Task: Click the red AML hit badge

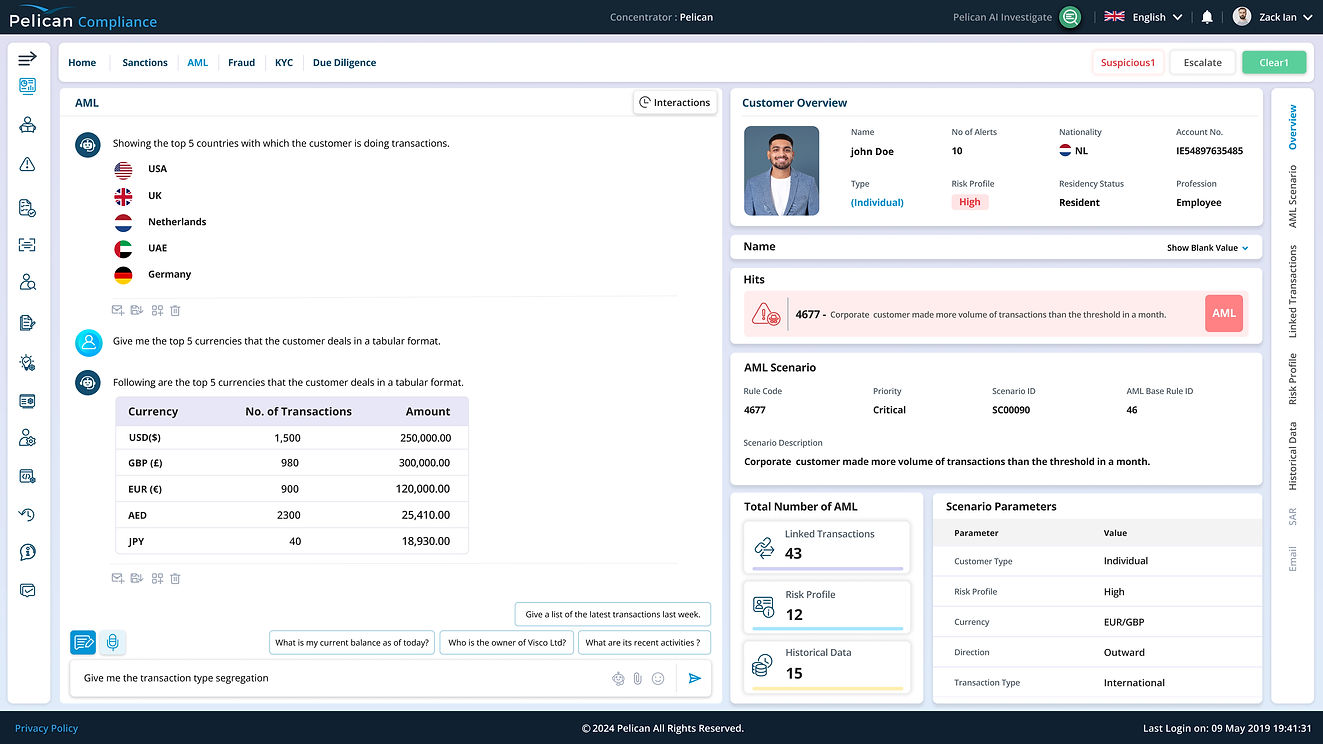Action: (1224, 313)
